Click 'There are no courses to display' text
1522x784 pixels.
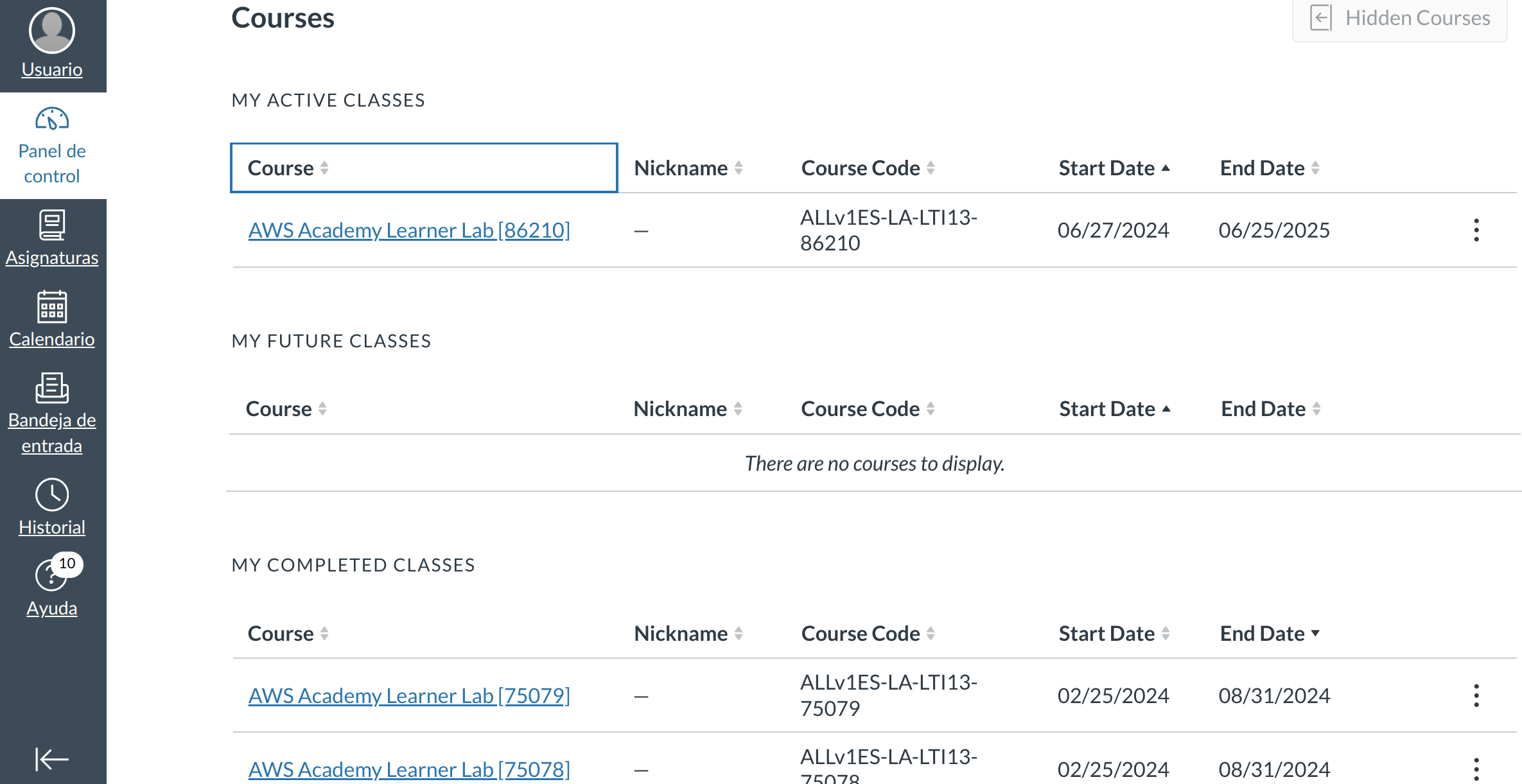[x=875, y=464]
